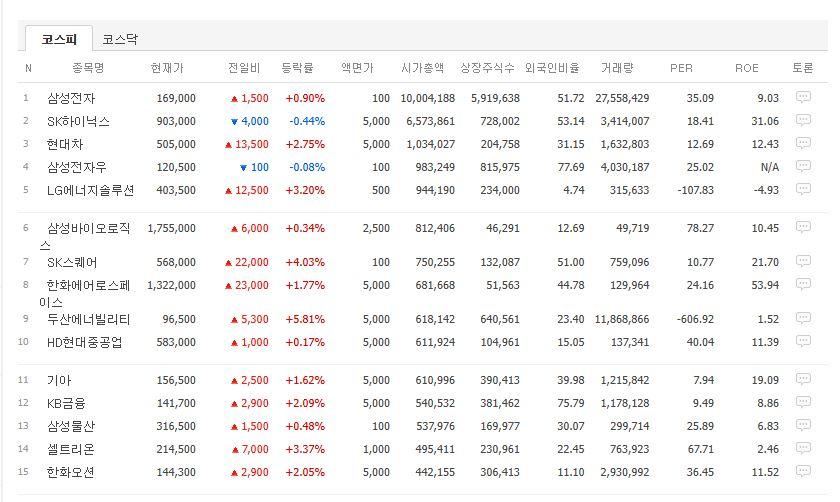Screen dimensions: 840x502
Task: Open the 삼성바이오로직스 stock link
Action: (x=86, y=236)
